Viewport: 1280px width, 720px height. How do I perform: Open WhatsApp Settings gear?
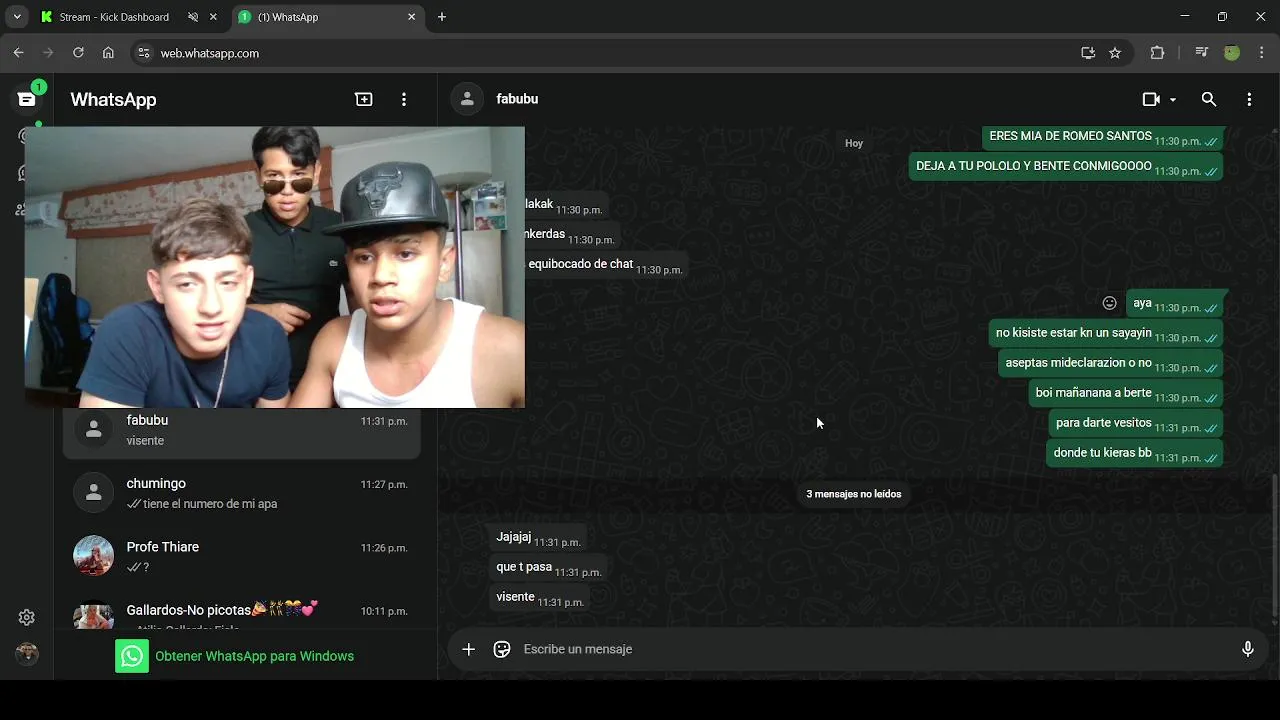(x=27, y=617)
